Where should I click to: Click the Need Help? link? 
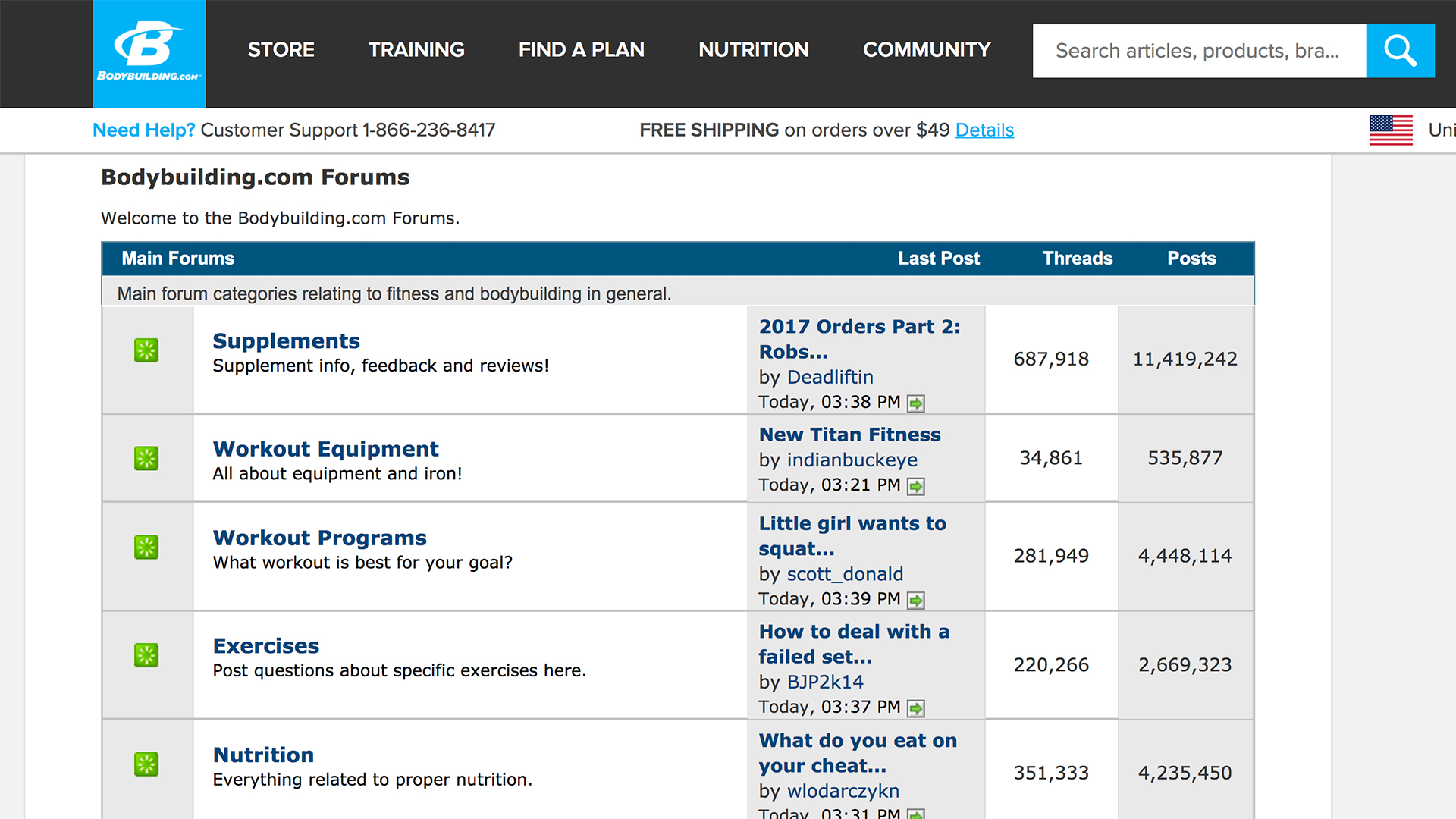click(x=143, y=130)
